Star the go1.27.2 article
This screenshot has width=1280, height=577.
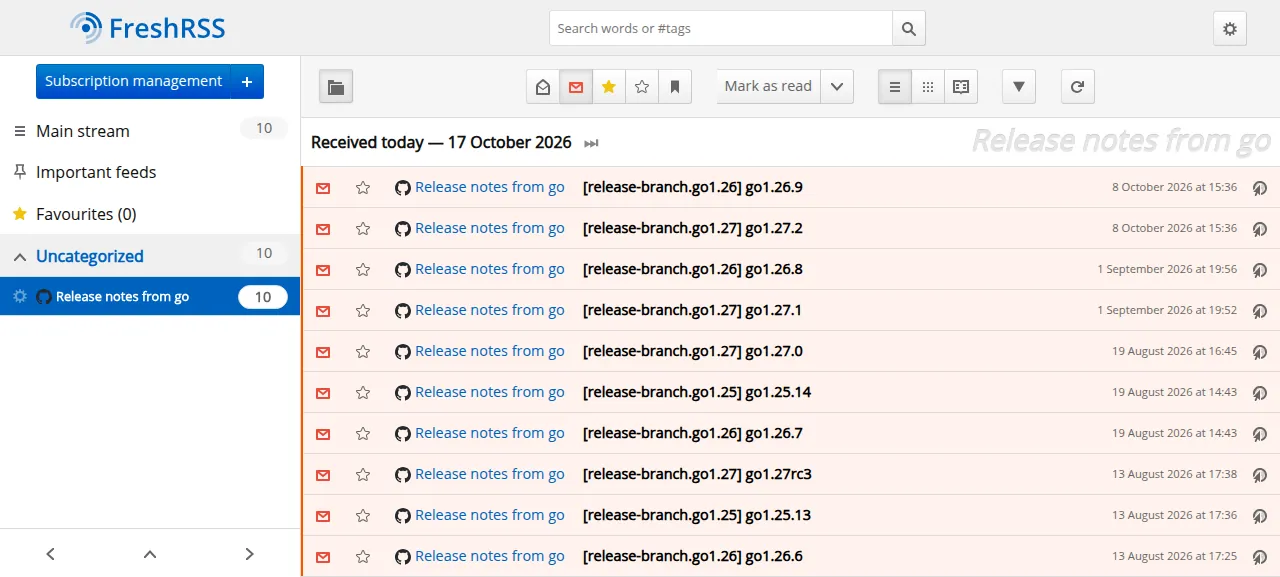click(363, 228)
